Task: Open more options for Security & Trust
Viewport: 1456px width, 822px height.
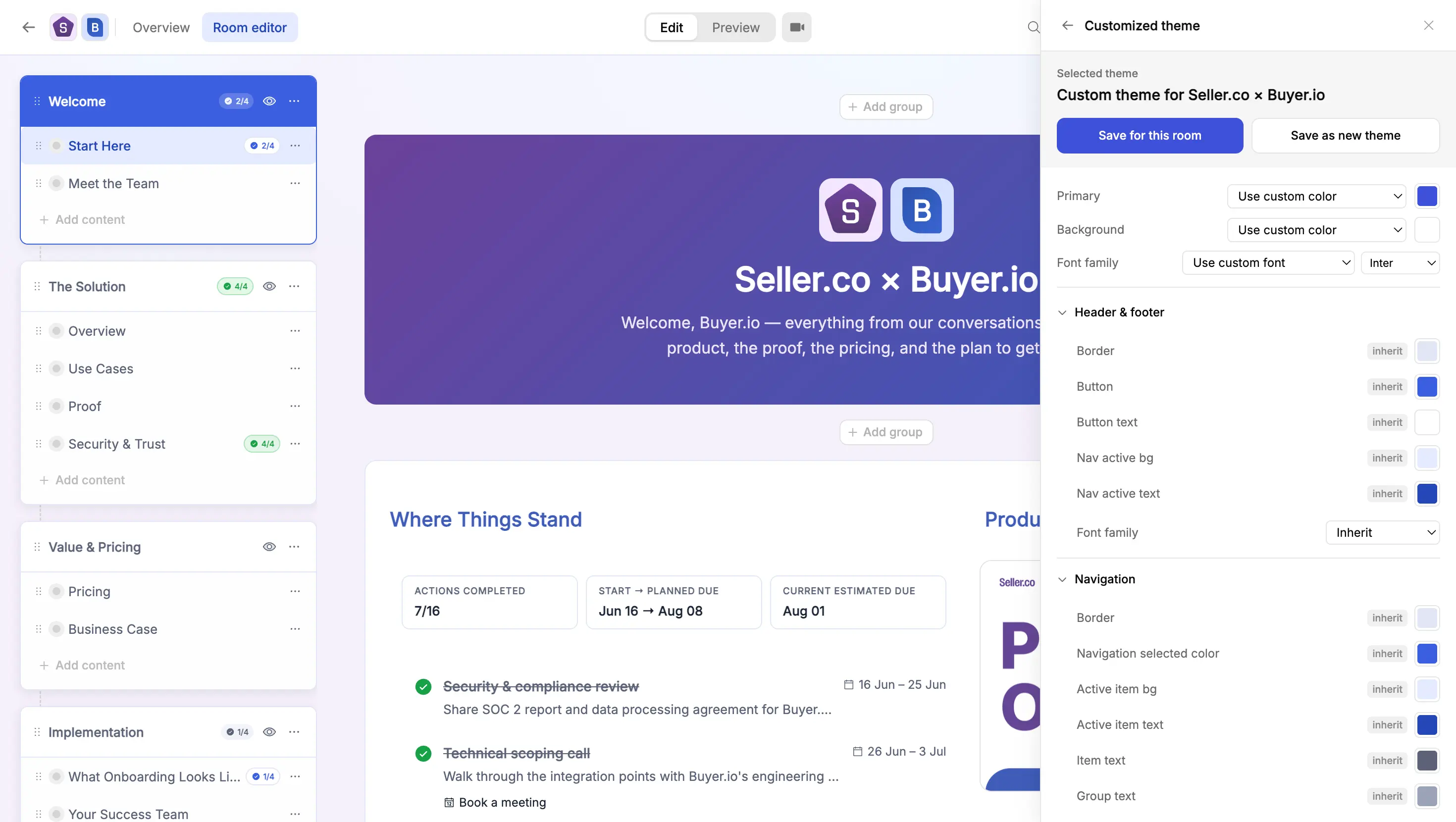Action: 295,444
